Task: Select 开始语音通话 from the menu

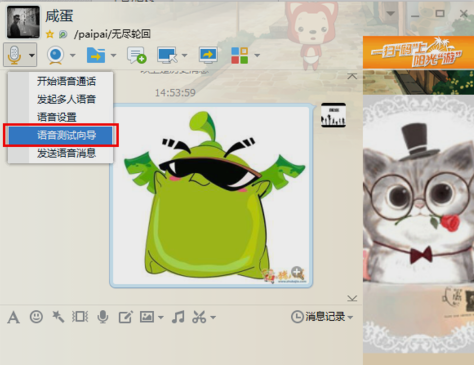Action: pos(66,81)
